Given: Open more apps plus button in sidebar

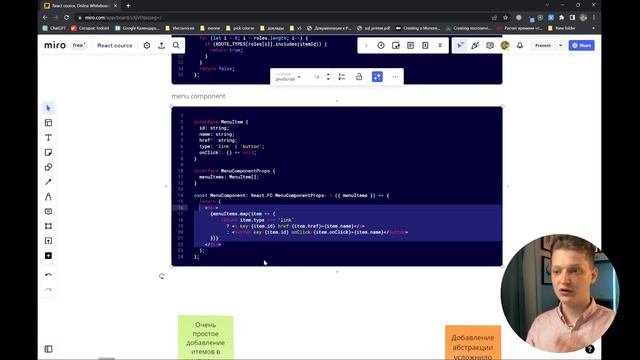Looking at the screenshot, I should click(x=48, y=256).
